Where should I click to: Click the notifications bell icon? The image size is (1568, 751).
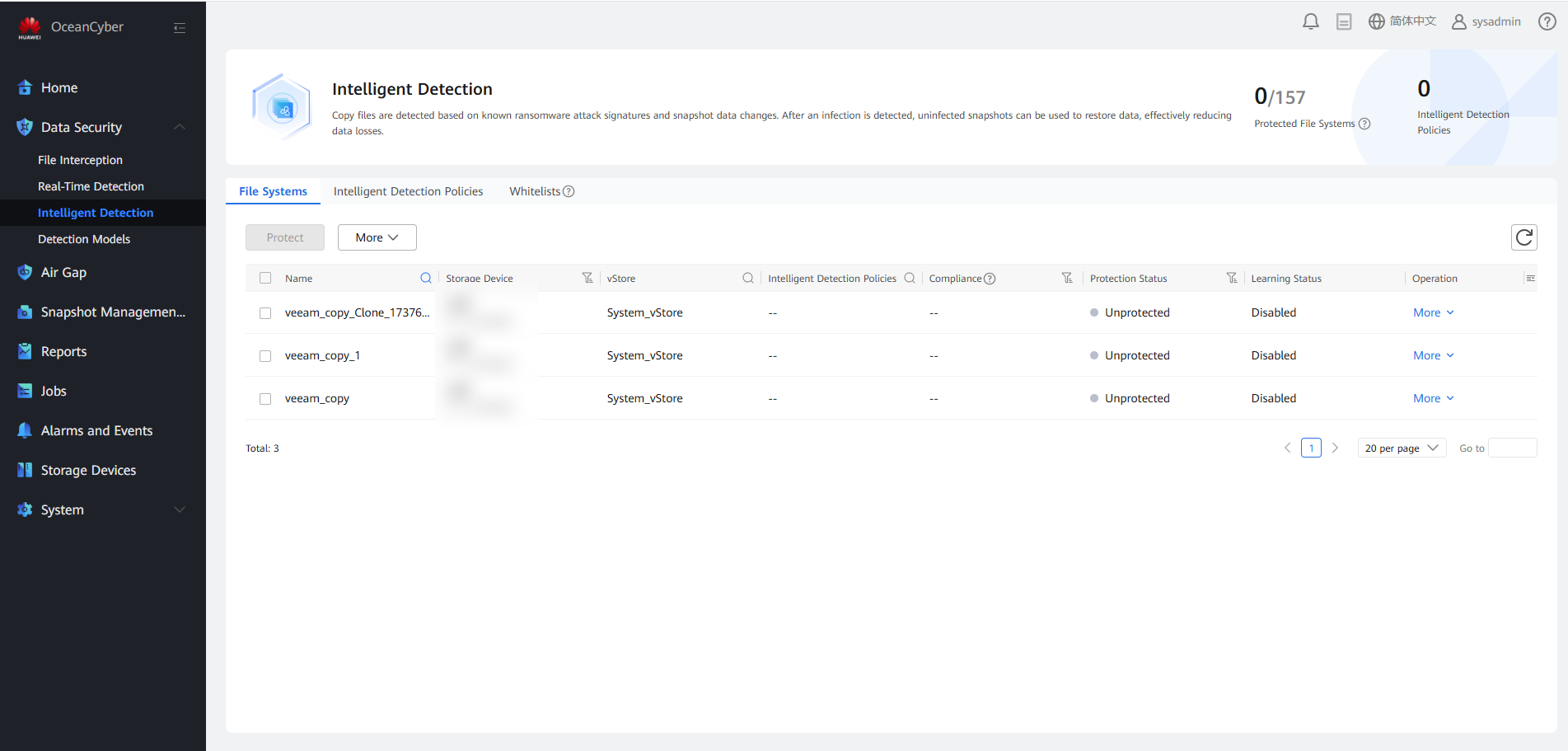(x=1310, y=21)
